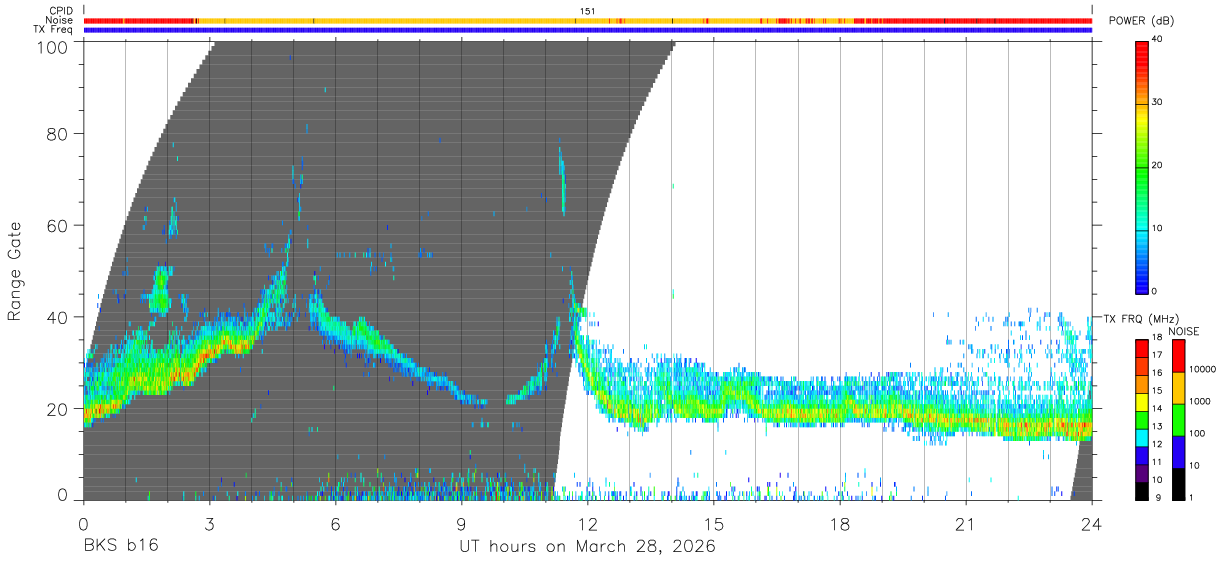Click hour 9 on time axis
This screenshot has width=1228, height=567.
[461, 523]
